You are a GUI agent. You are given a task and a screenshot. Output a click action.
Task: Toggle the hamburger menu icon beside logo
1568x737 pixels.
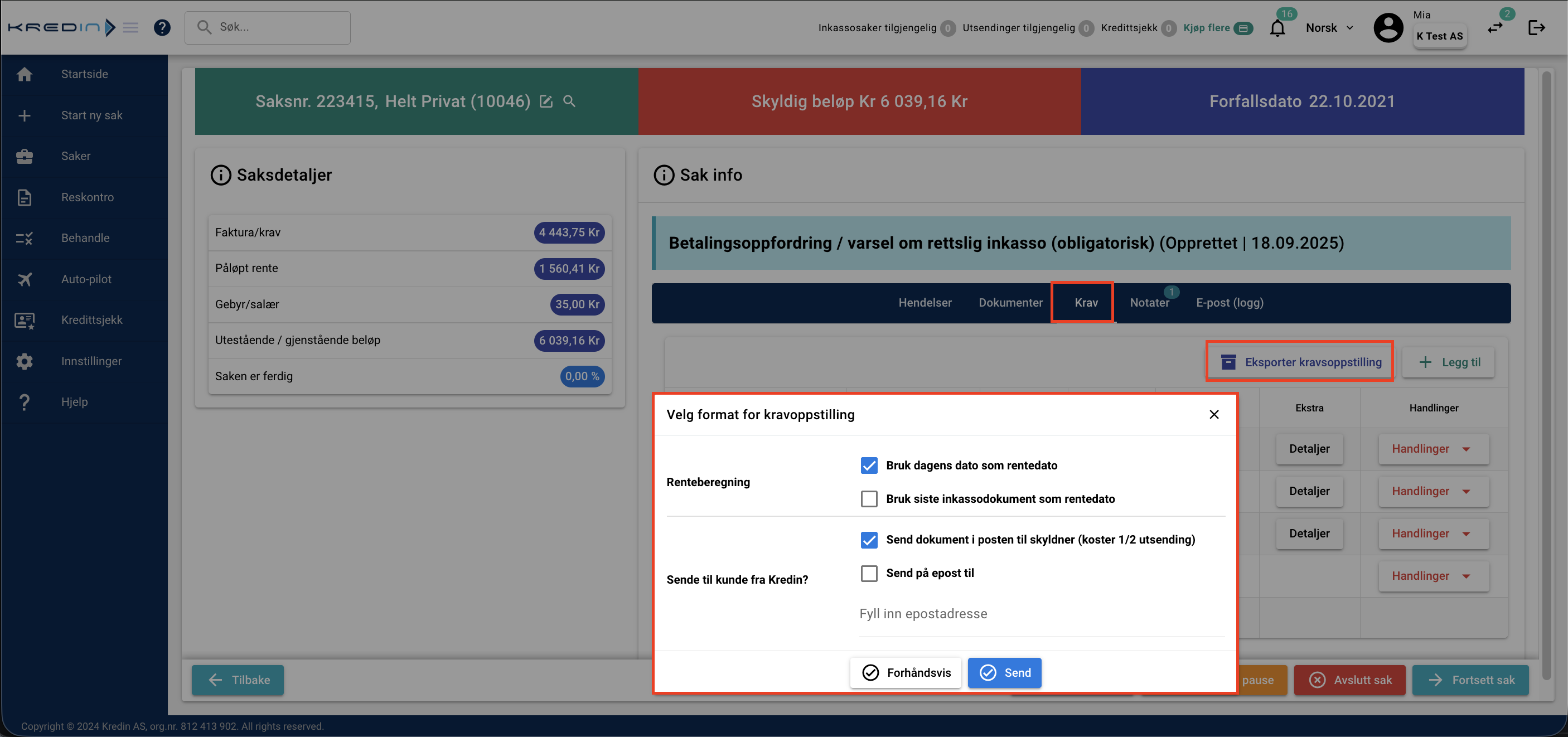coord(130,27)
